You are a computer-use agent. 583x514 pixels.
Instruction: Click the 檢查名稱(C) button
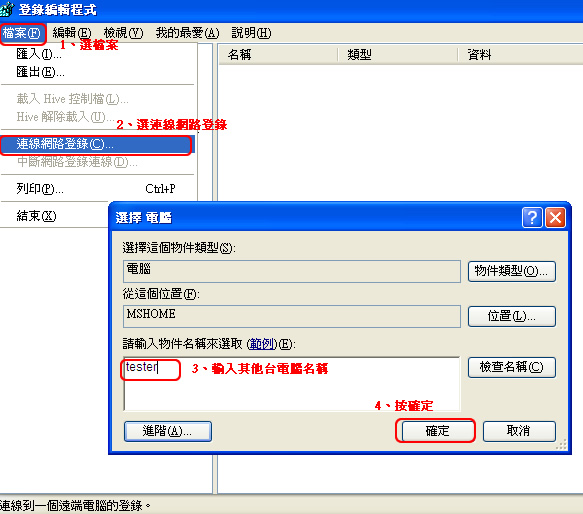tap(512, 367)
